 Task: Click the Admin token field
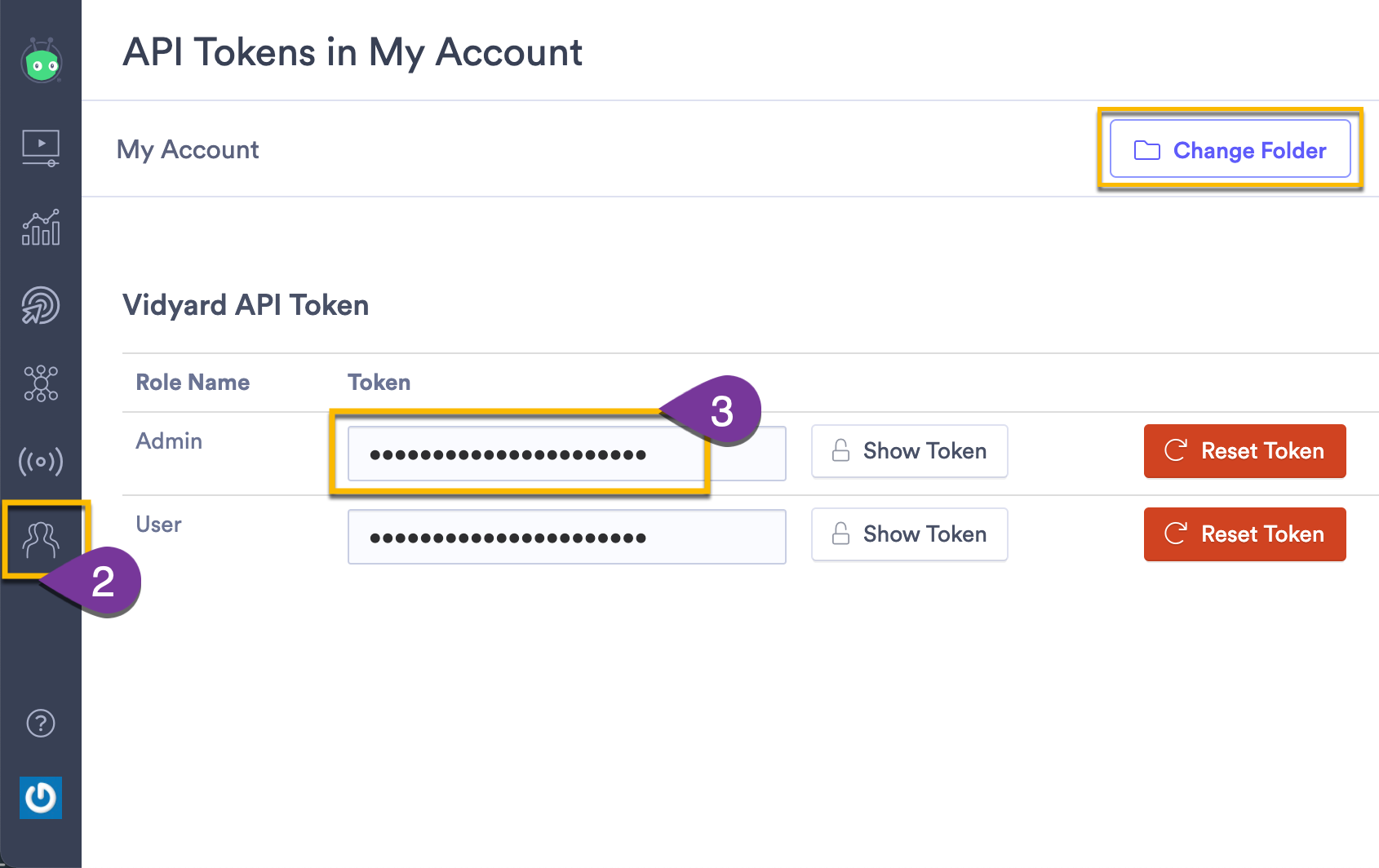tap(522, 454)
